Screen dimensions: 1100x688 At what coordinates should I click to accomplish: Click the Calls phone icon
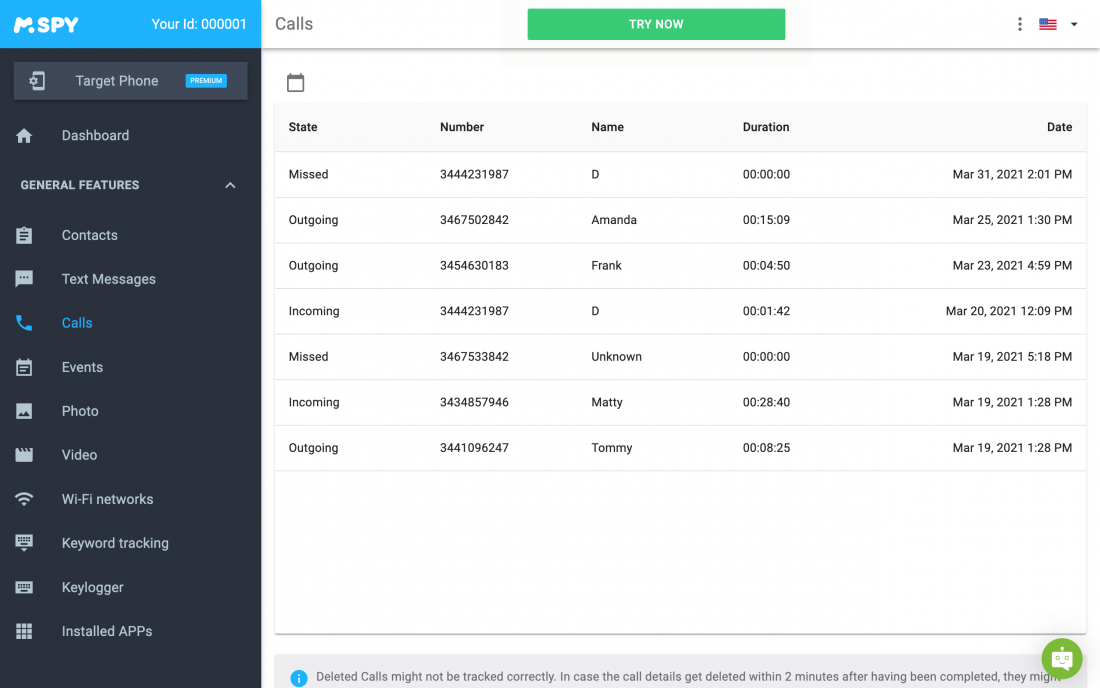pos(24,323)
